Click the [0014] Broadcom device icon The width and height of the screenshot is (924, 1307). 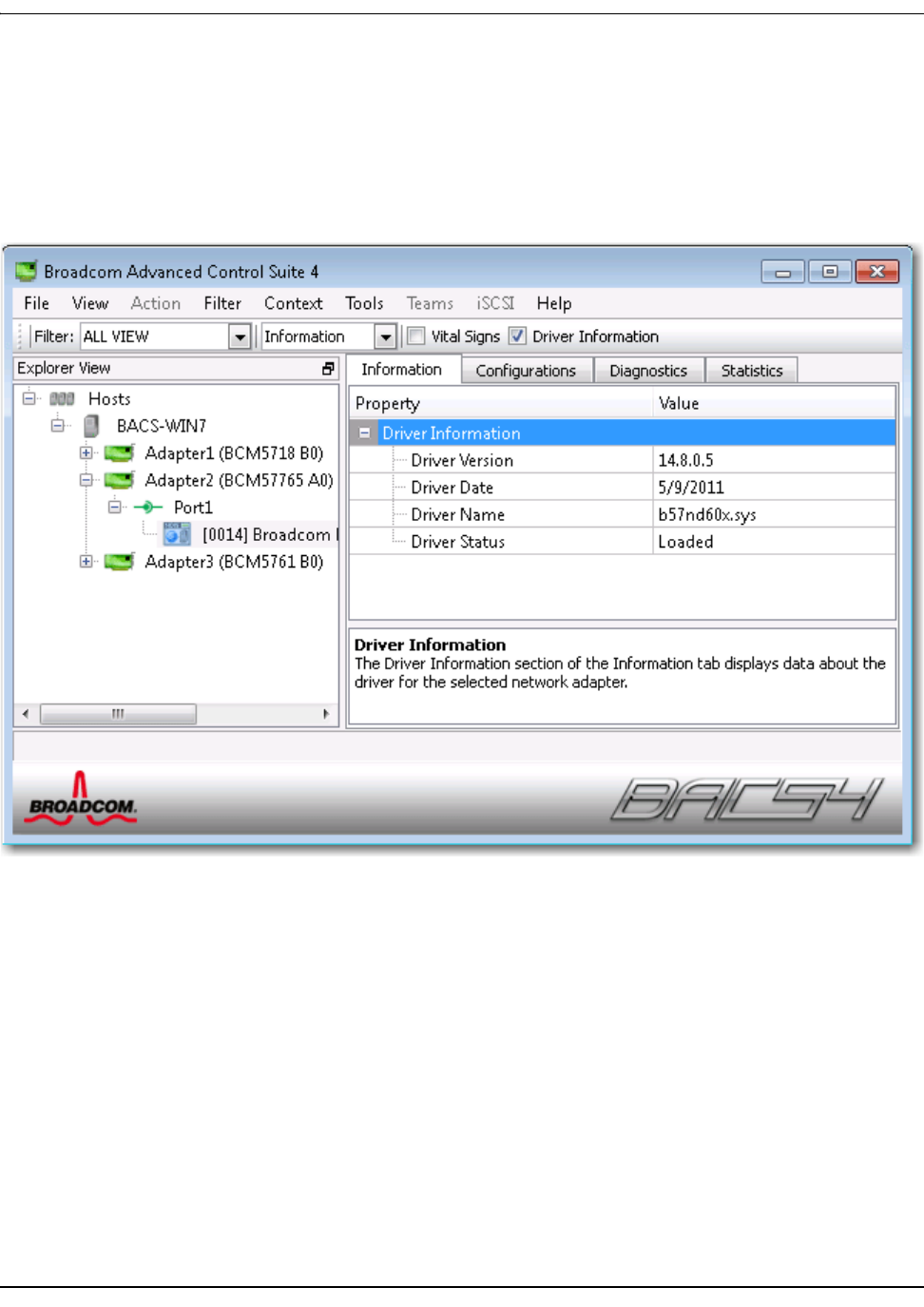(177, 534)
